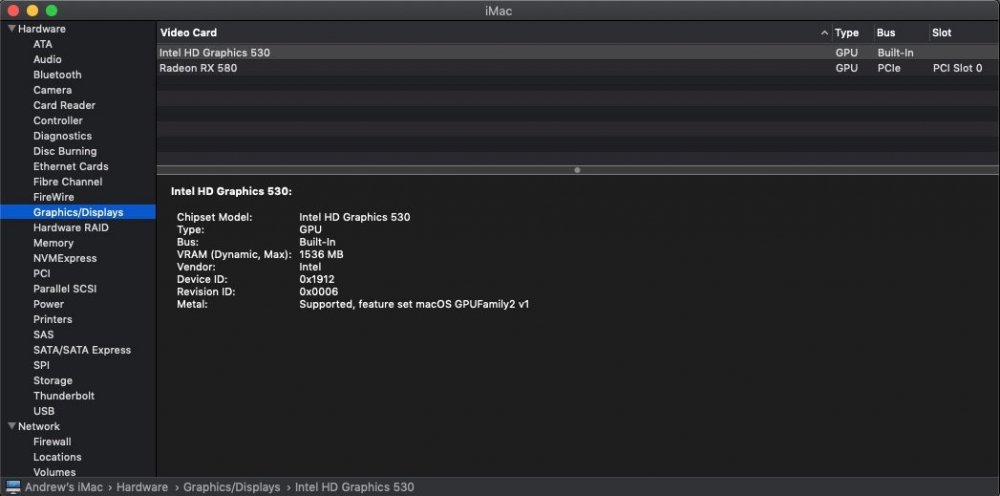Image resolution: width=1000 pixels, height=496 pixels.
Task: Open the Ethernet Cards entry
Action: pyautogui.click(x=71, y=166)
